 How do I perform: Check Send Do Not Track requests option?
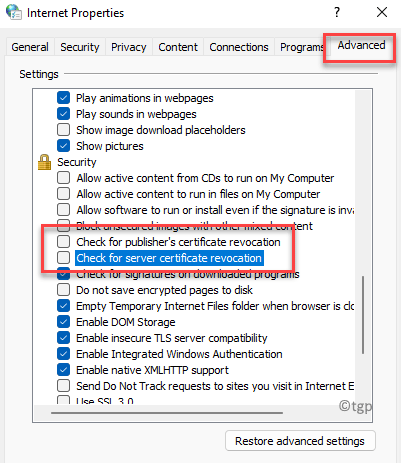tap(63, 386)
